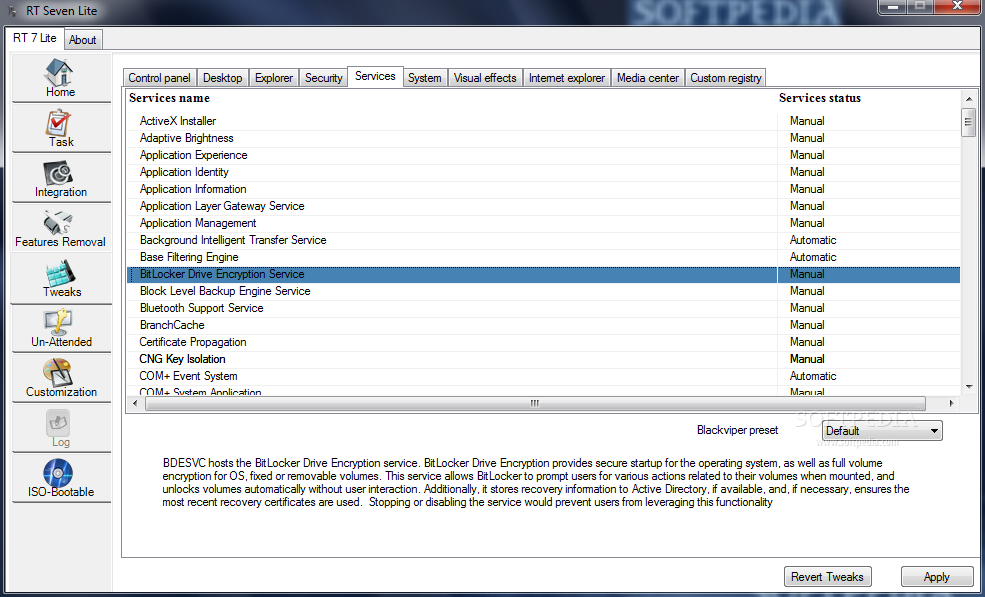Click the Services name column header
The height and width of the screenshot is (597, 985).
click(x=170, y=98)
